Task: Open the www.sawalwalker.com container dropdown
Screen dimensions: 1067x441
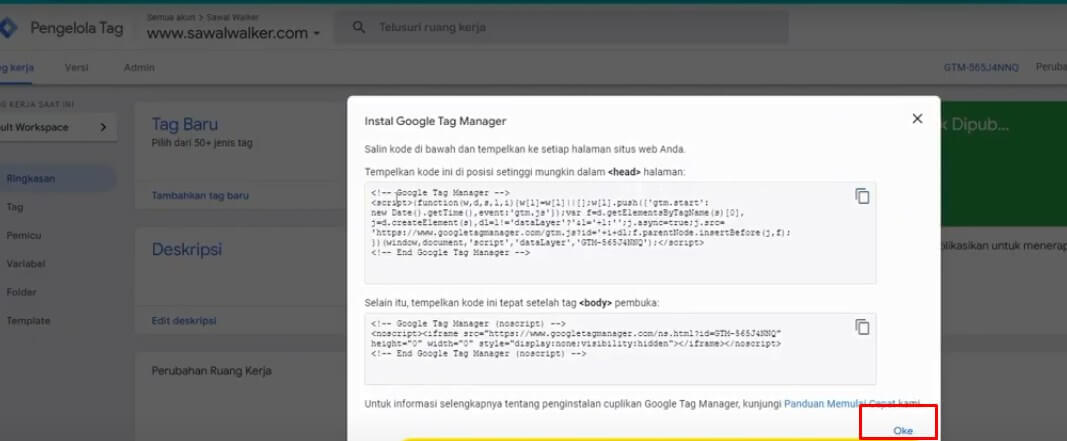Action: click(x=233, y=33)
